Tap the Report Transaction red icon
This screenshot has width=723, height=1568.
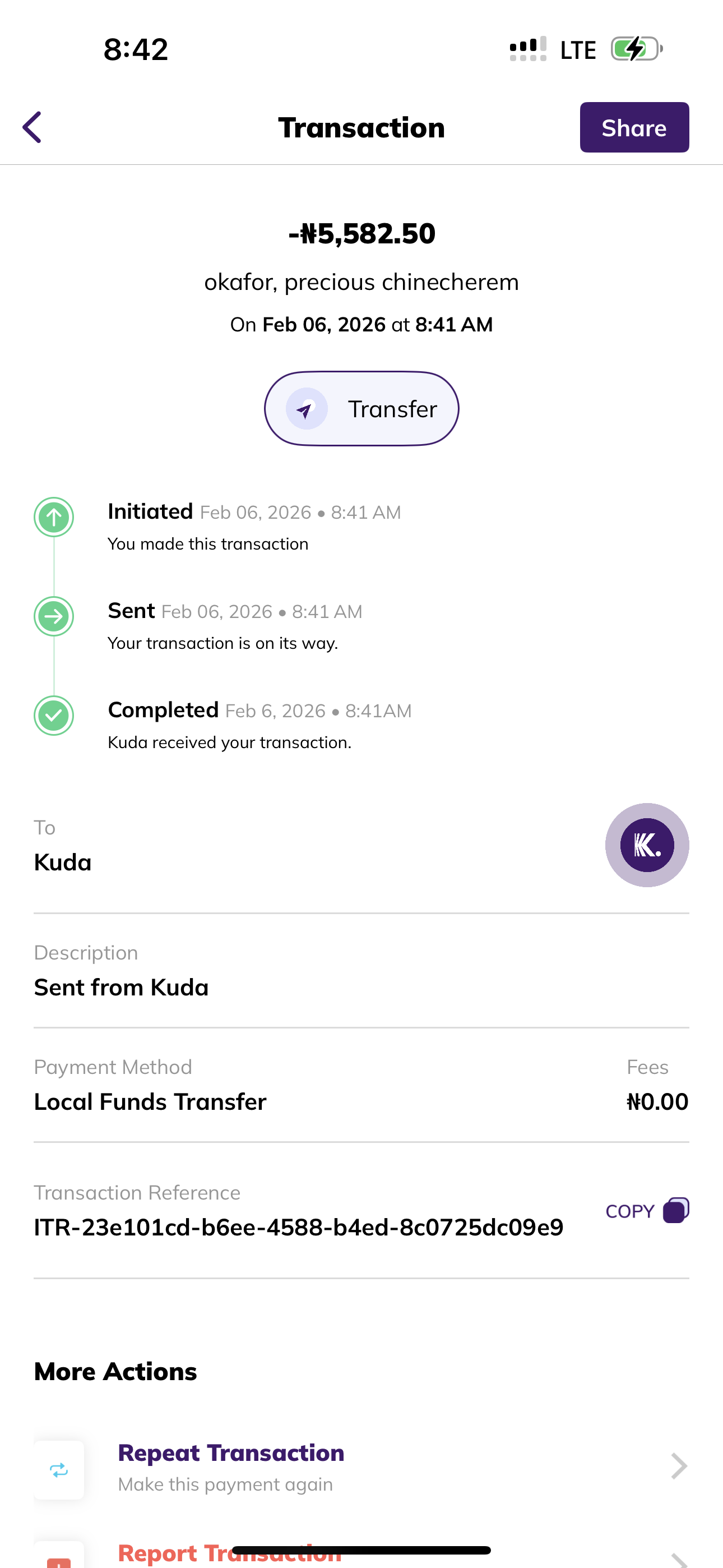59,1560
